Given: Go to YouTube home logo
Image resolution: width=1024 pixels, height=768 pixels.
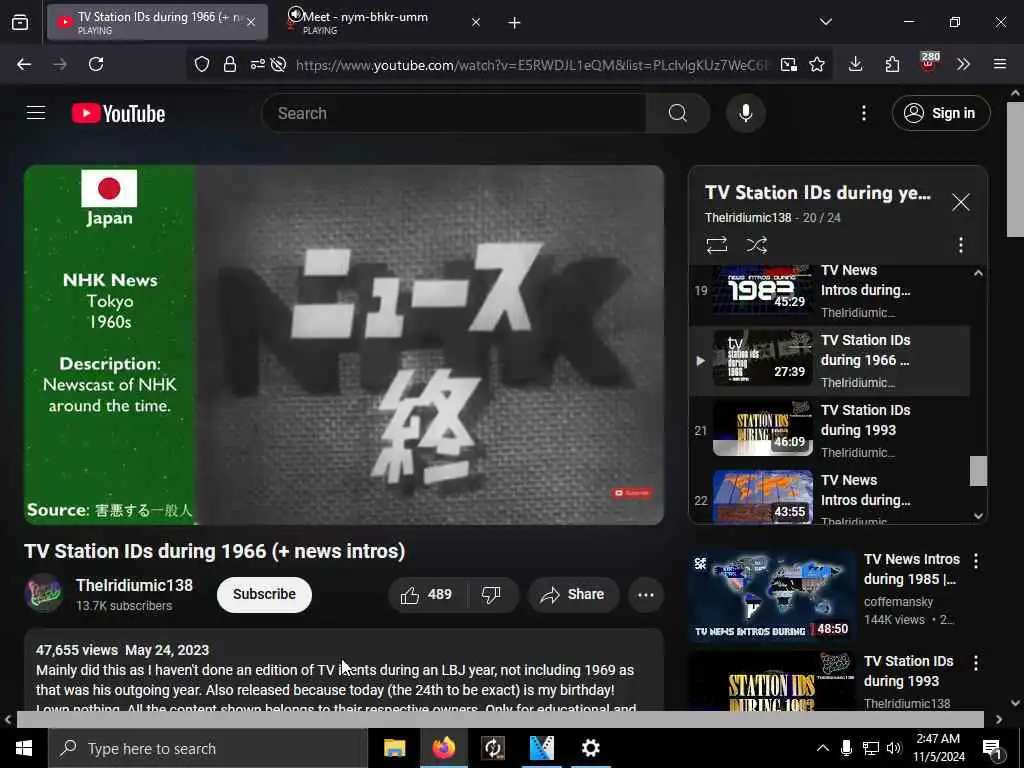Looking at the screenshot, I should (118, 114).
